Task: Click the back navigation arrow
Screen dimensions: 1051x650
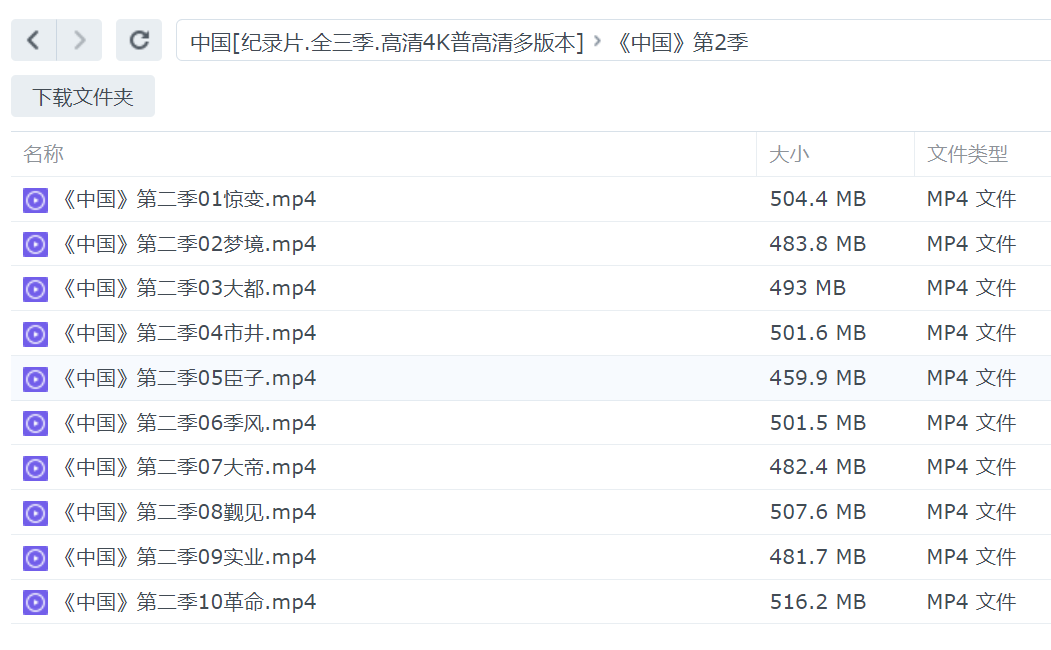Action: click(34, 40)
